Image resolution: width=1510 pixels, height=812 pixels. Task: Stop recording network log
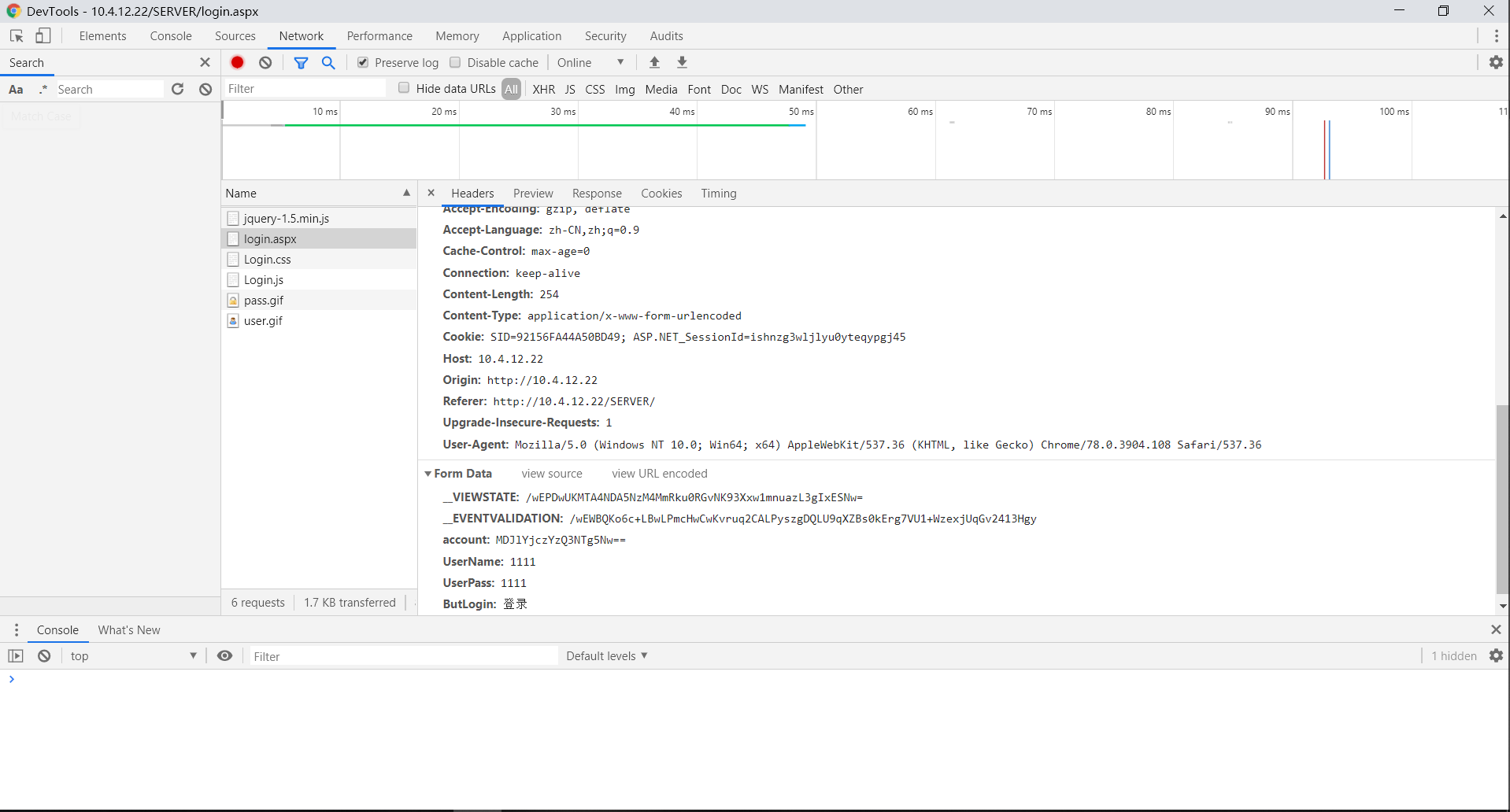coord(238,62)
